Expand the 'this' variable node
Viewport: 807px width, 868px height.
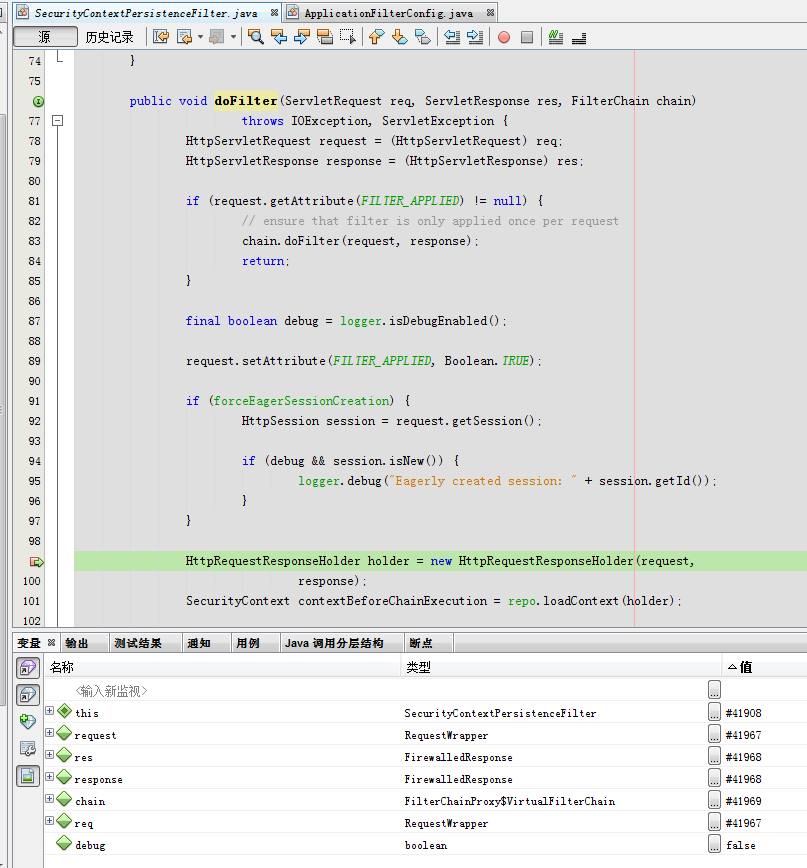(x=49, y=710)
